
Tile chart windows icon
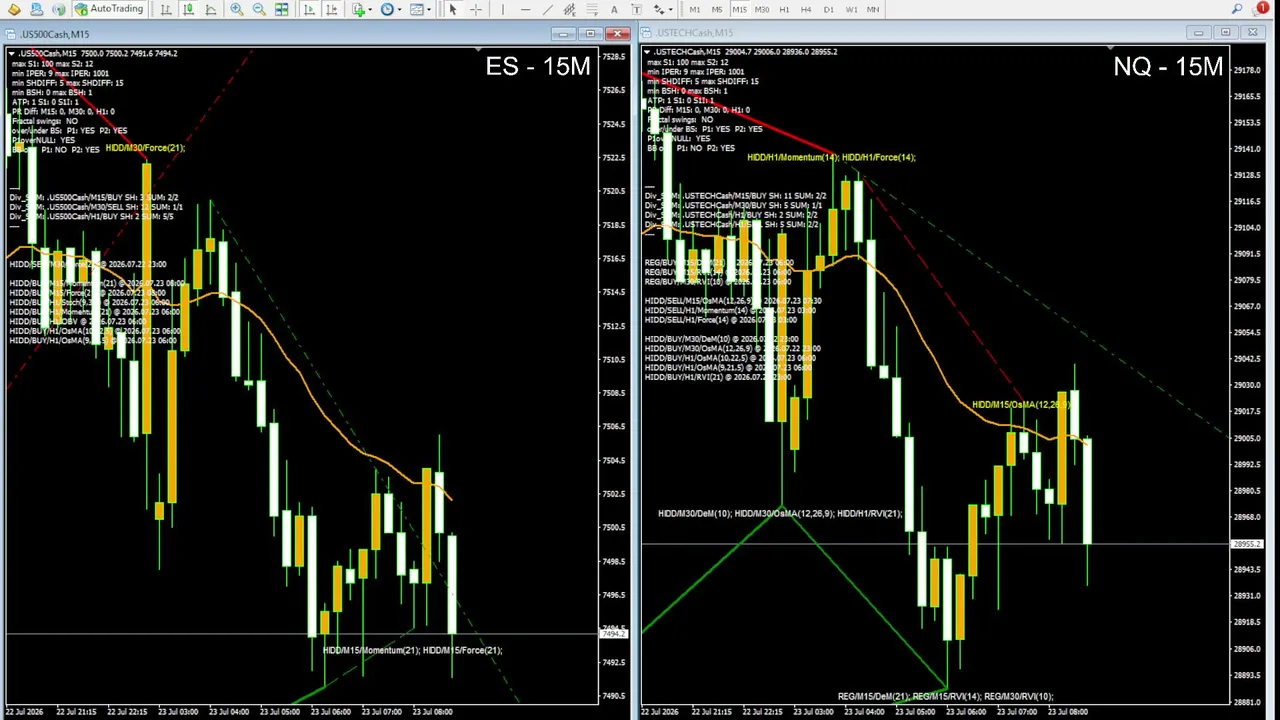[x=282, y=9]
